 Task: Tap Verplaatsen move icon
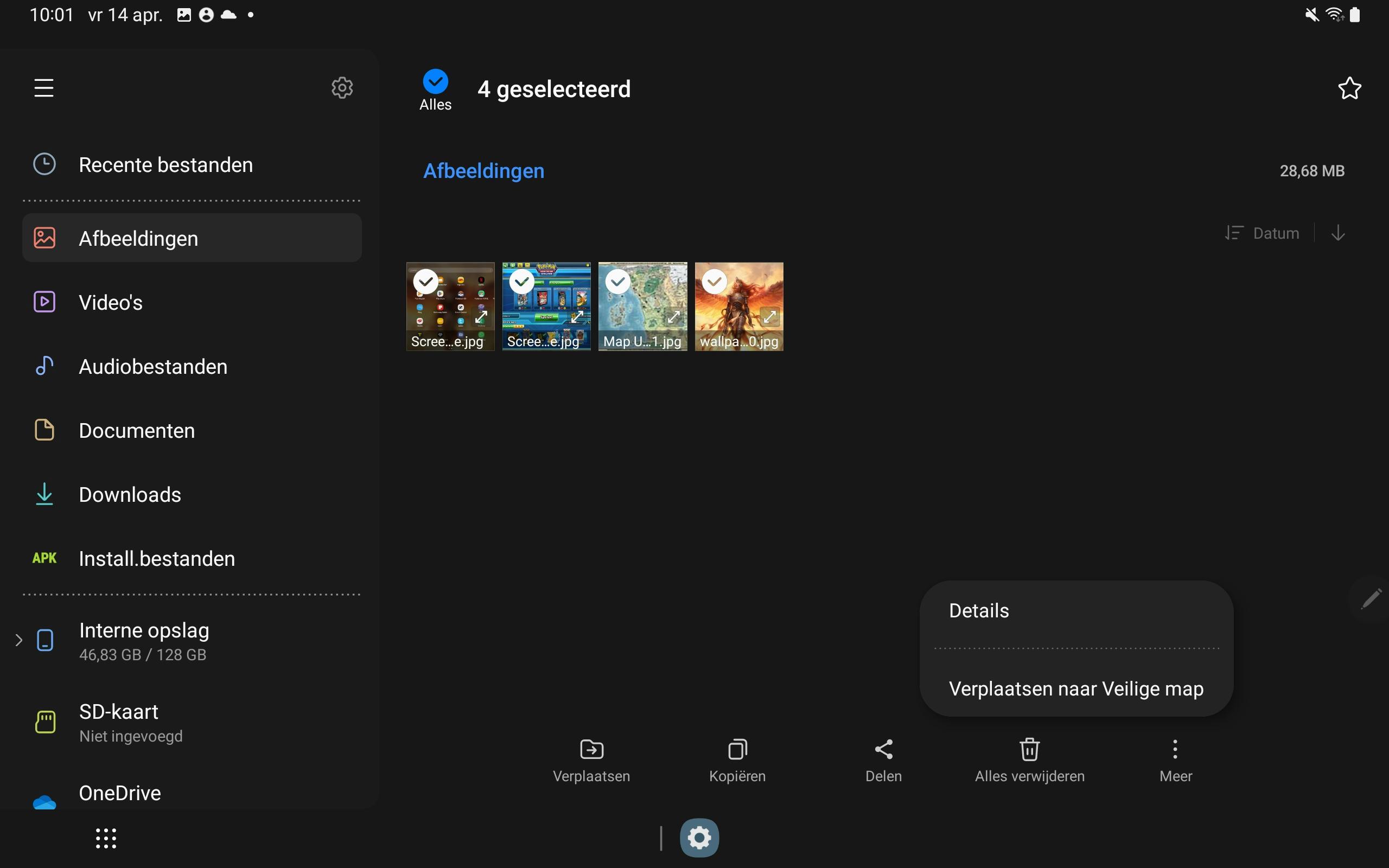(x=591, y=749)
